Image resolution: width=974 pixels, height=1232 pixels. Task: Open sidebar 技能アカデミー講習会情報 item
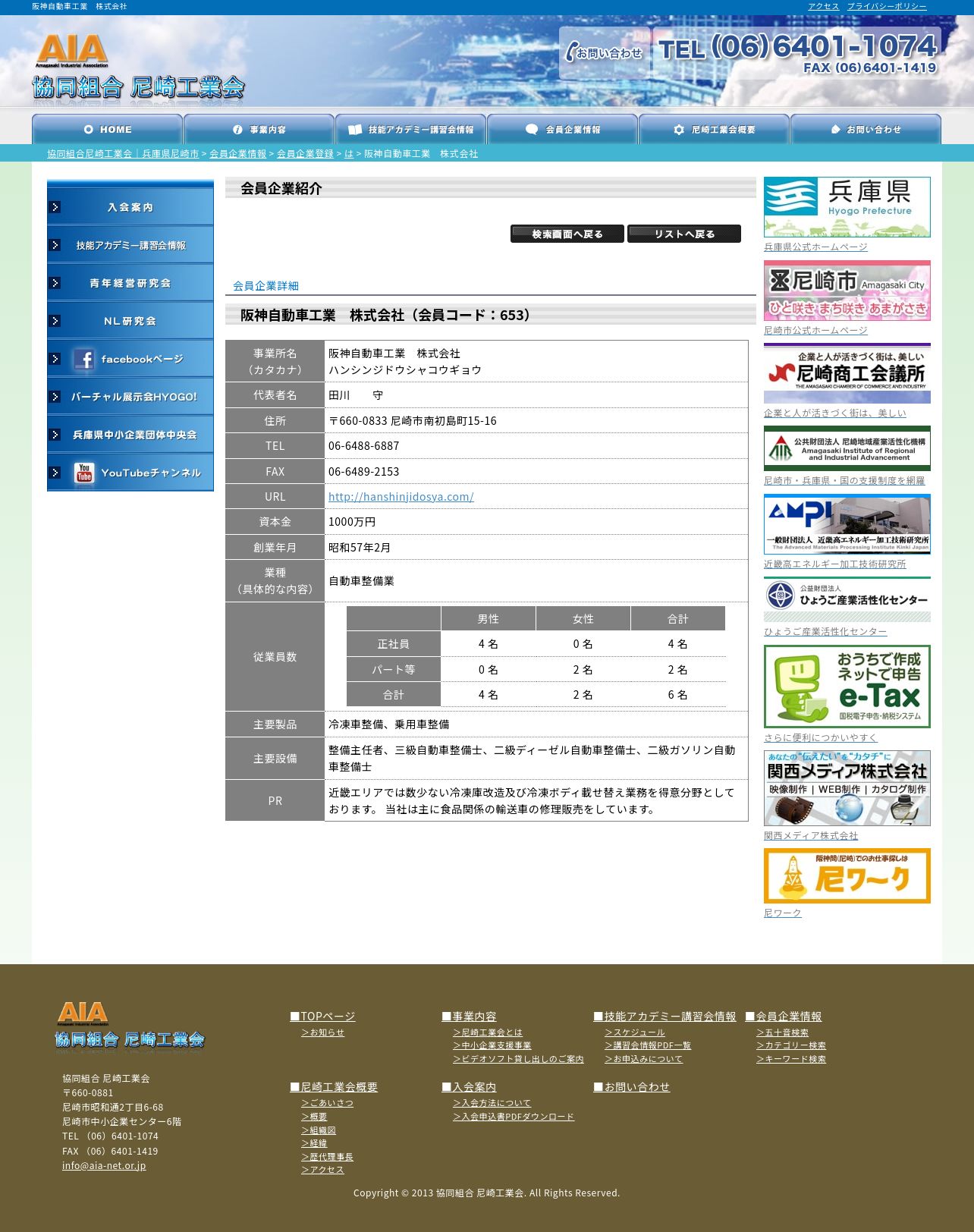tap(130, 244)
